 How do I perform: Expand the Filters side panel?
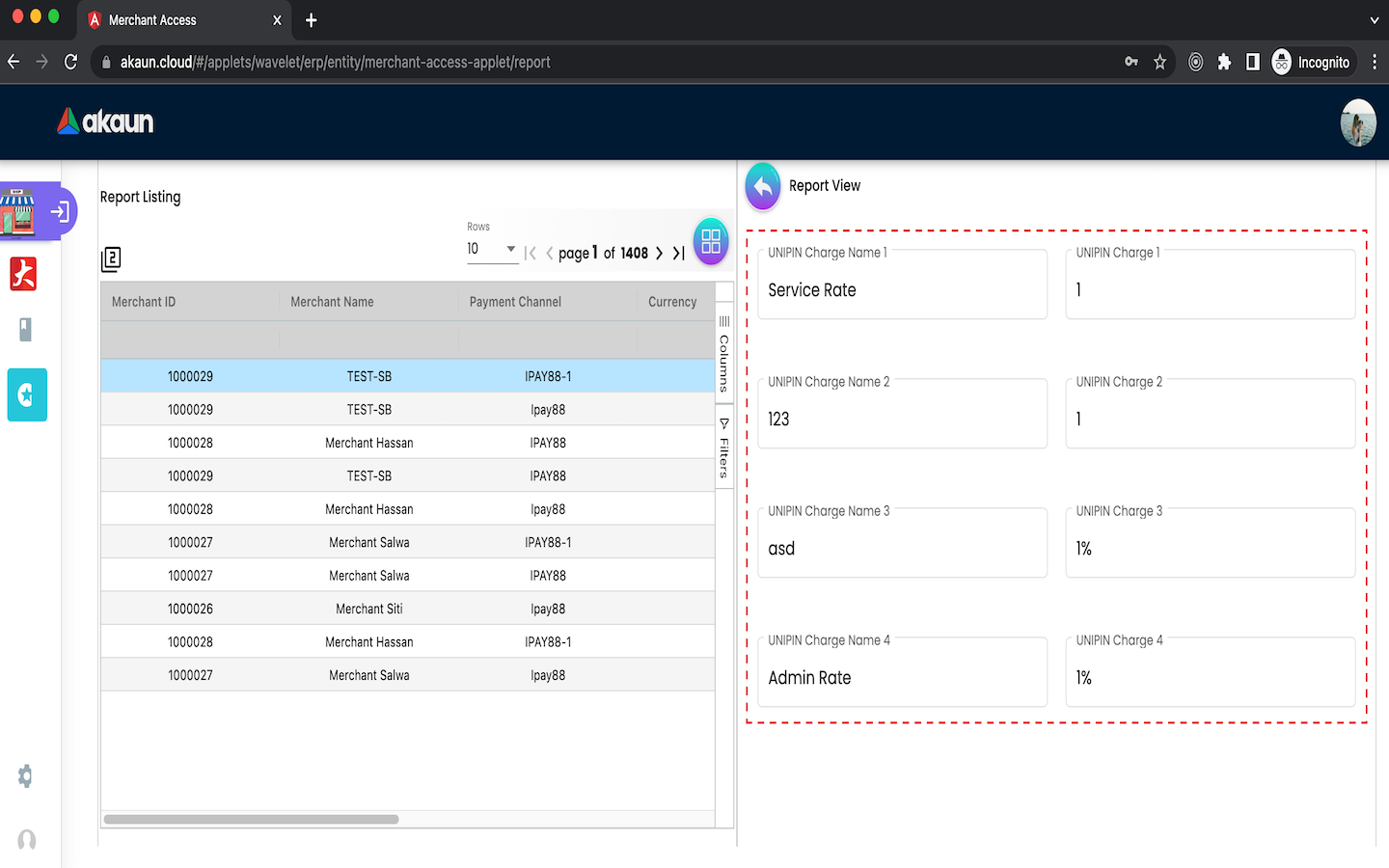pyautogui.click(x=724, y=448)
